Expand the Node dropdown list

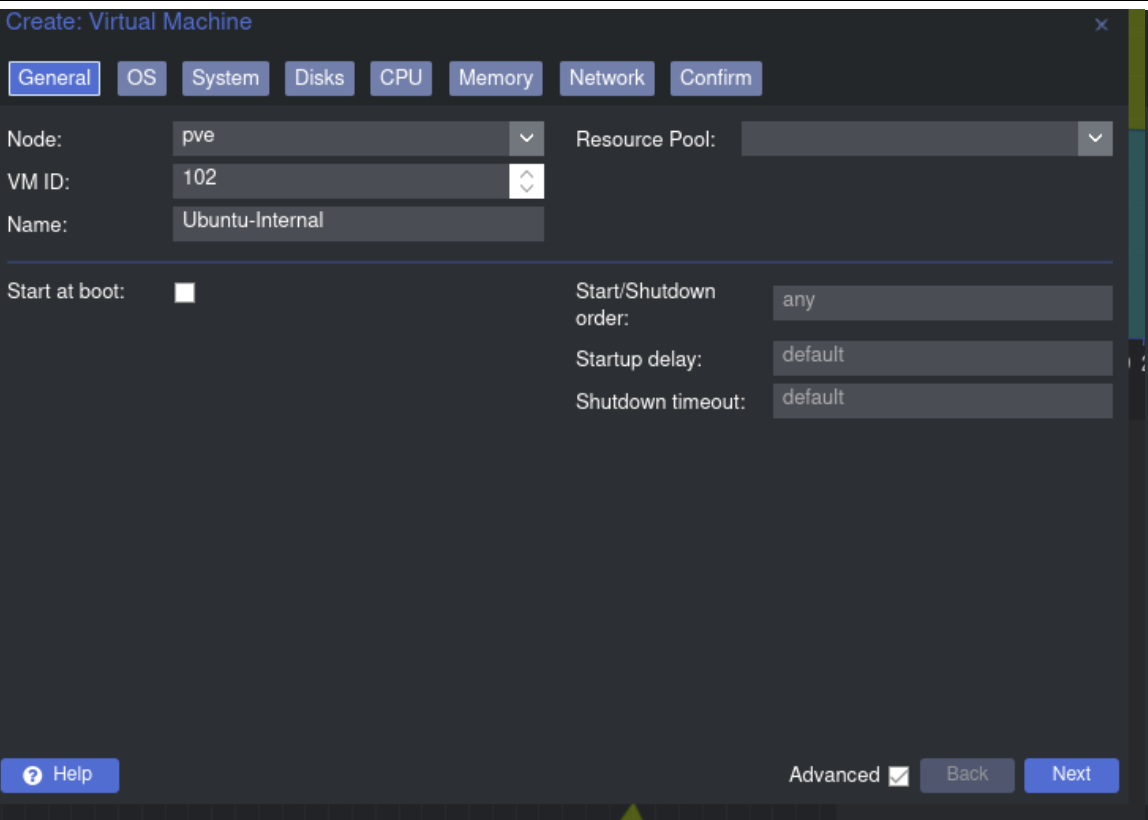[x=526, y=138]
